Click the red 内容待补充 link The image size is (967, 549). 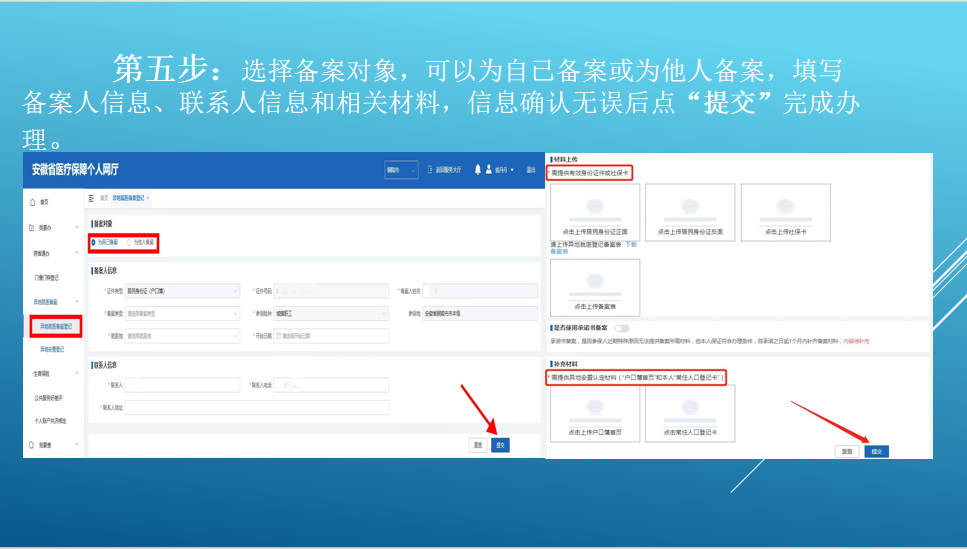(x=857, y=341)
